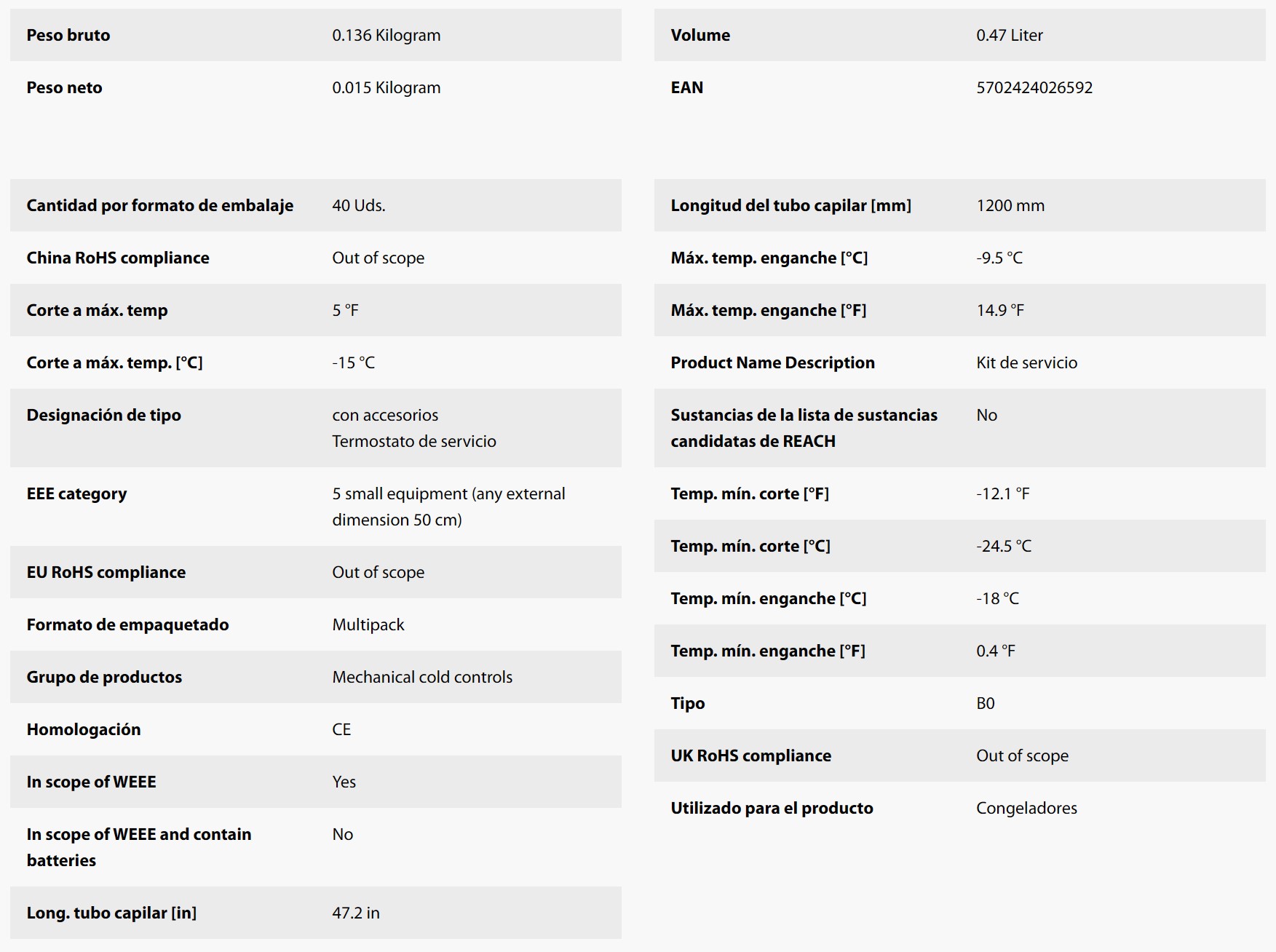1276x952 pixels.
Task: Click the Cantidad por formato de embalaje label
Action: pos(160,205)
